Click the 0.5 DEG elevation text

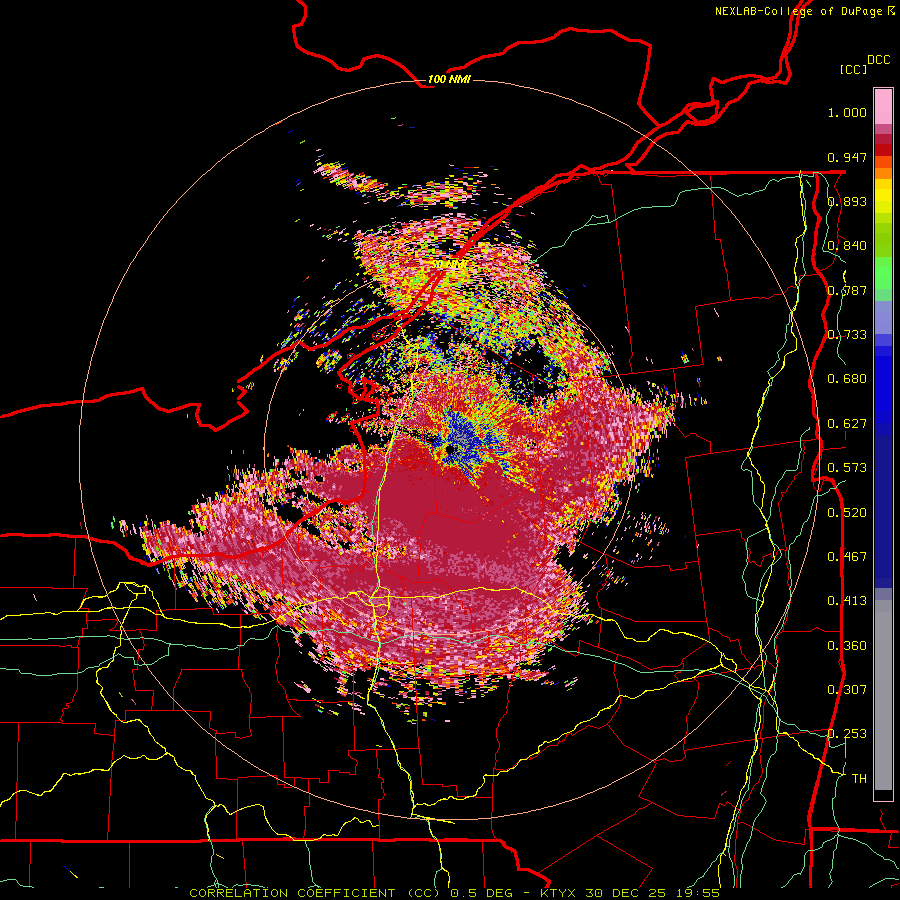[x=483, y=893]
